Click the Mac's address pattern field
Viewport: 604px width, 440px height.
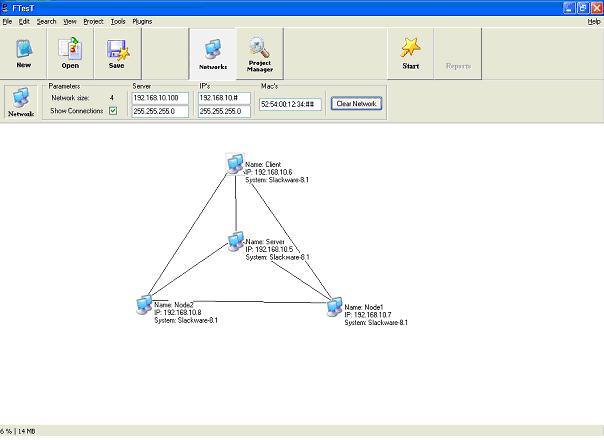(291, 104)
